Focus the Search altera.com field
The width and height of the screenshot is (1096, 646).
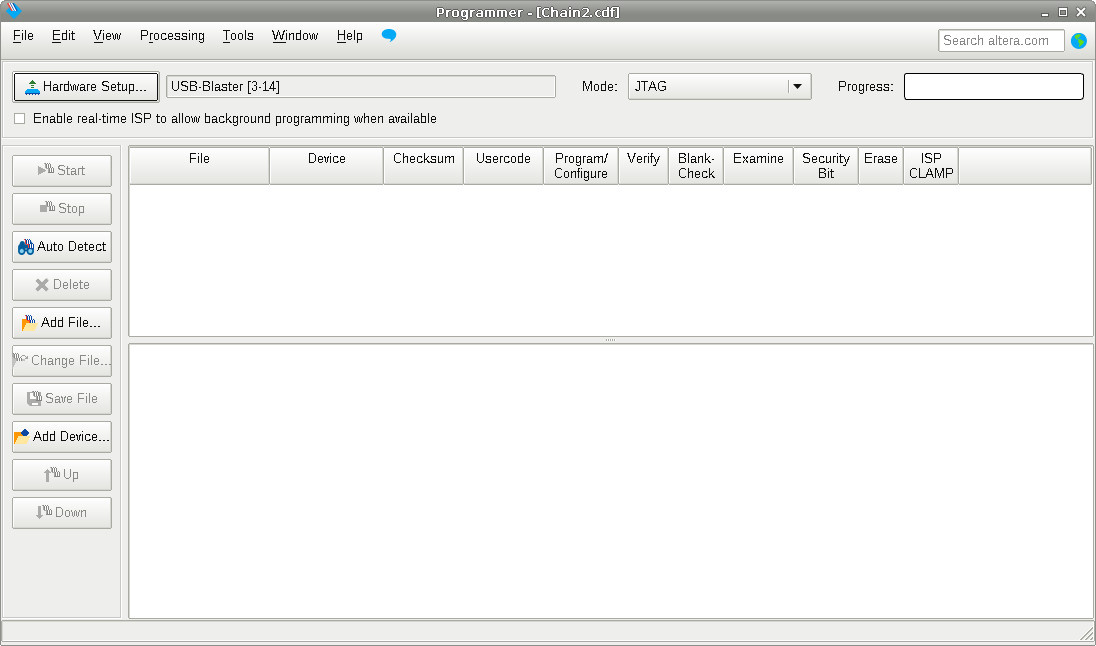pos(1001,41)
